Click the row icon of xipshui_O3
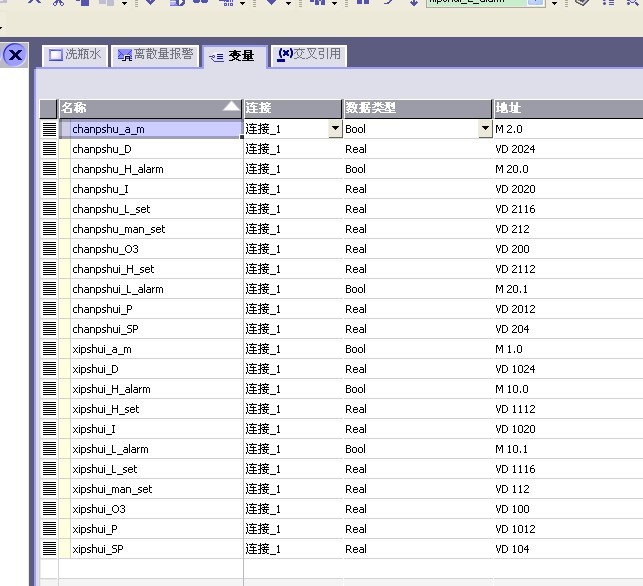This screenshot has width=643, height=586. 49,509
